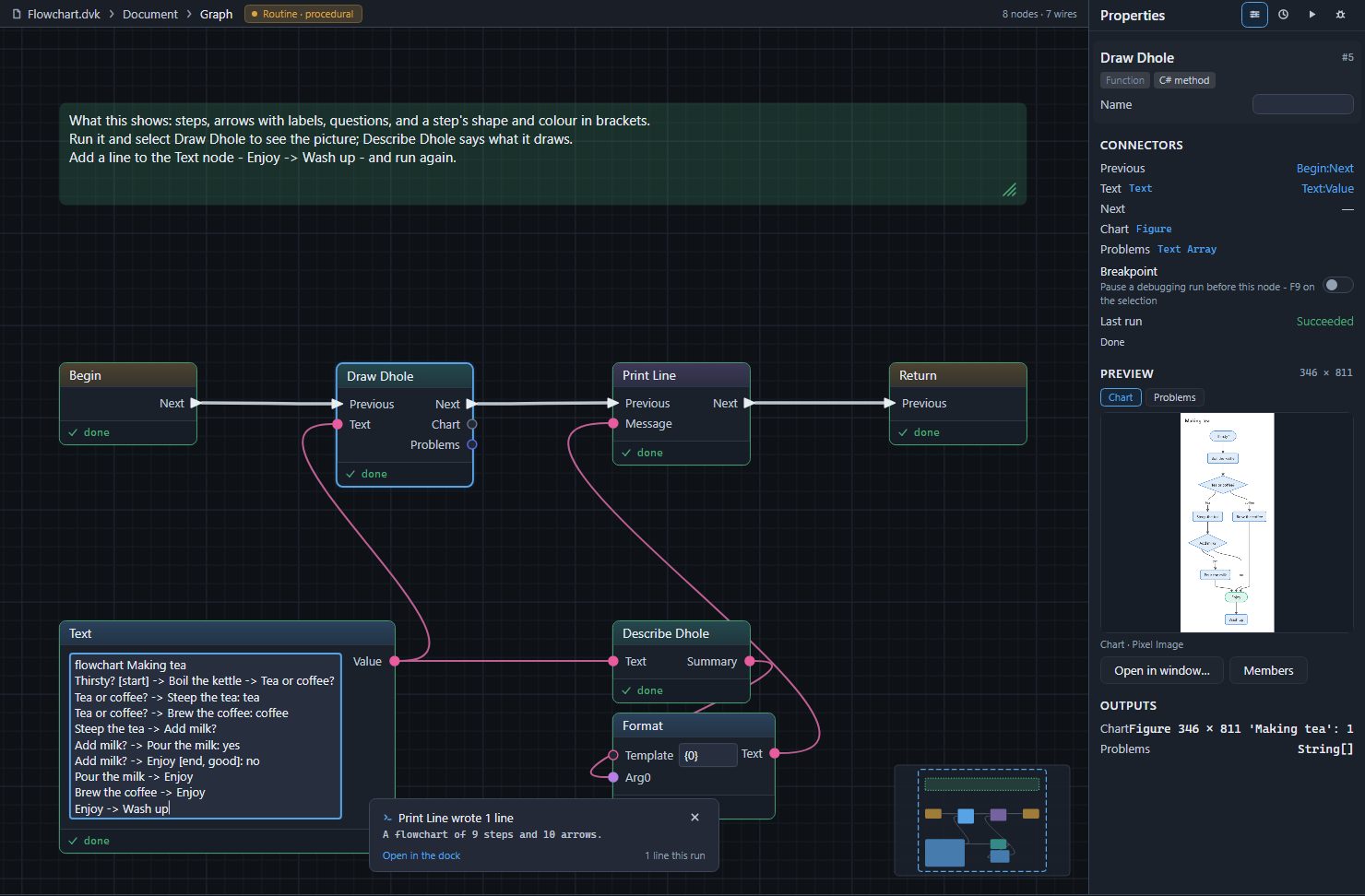This screenshot has width=1365, height=896.
Task: Click the Format node Arg0 input port
Action: coord(613,777)
